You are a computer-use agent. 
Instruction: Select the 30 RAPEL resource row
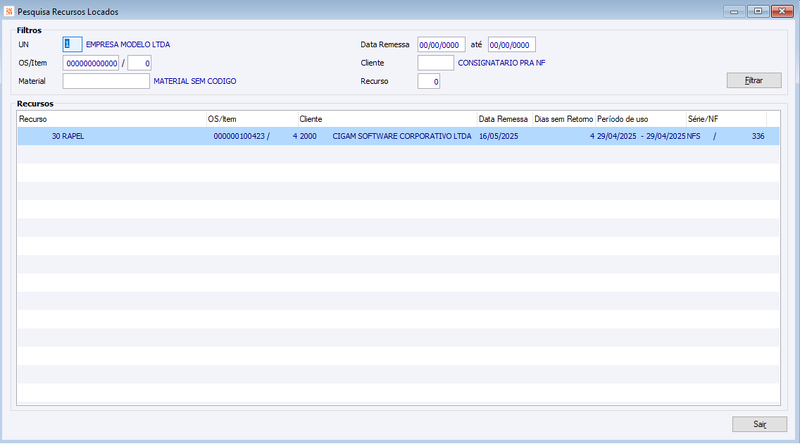398,136
